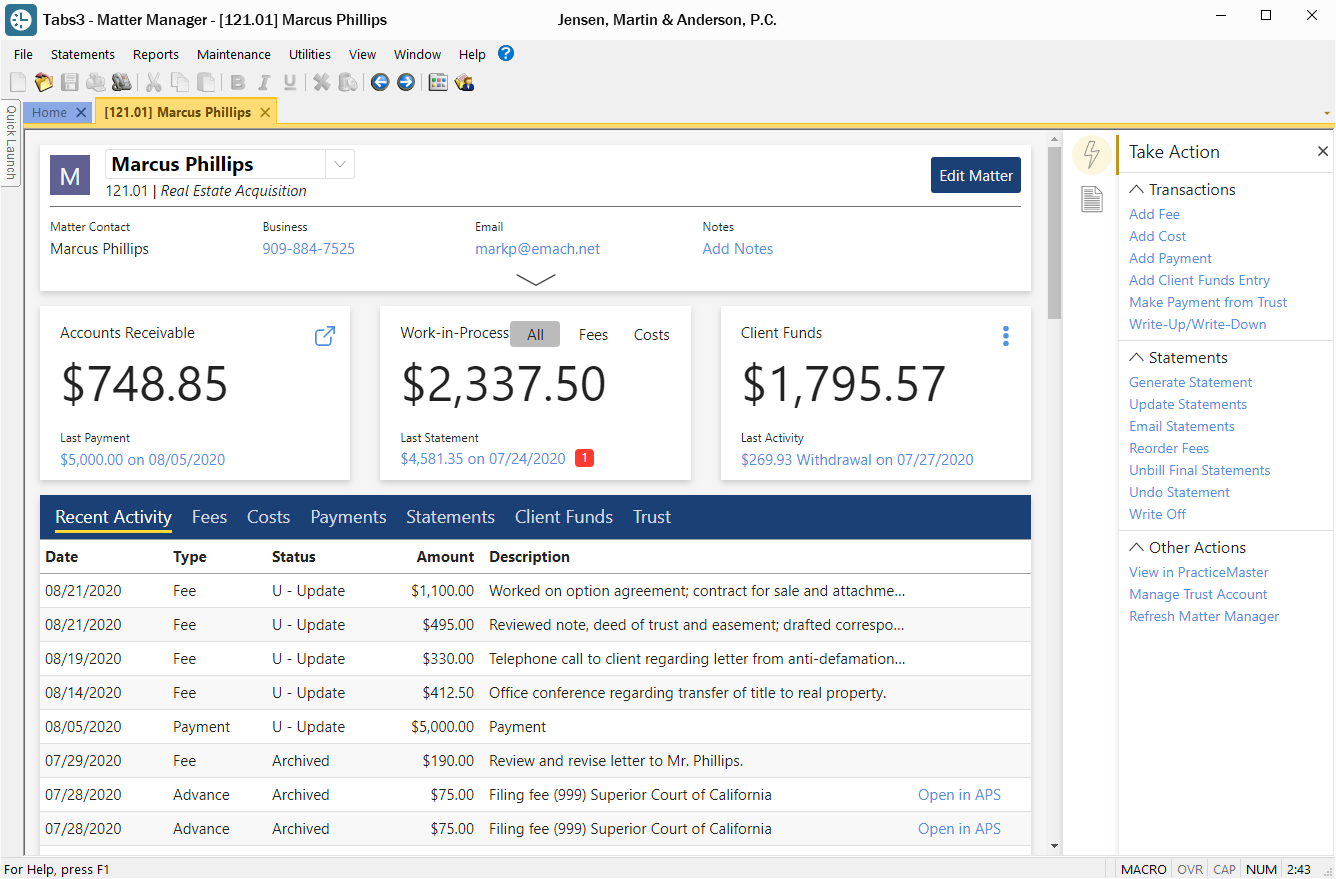
Task: Collapse the Other Actions section
Action: tap(1137, 547)
